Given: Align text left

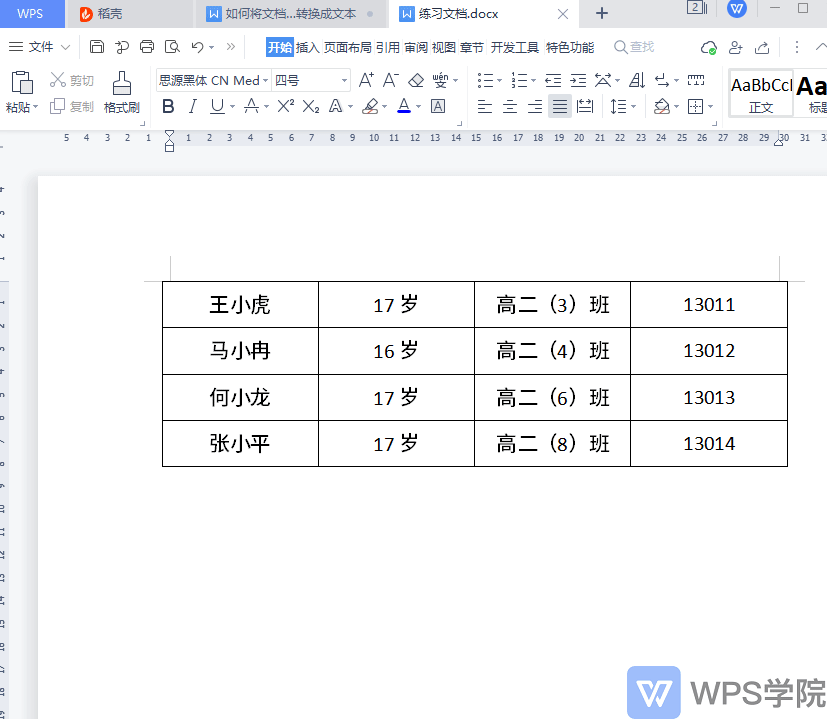Looking at the screenshot, I should pos(484,107).
